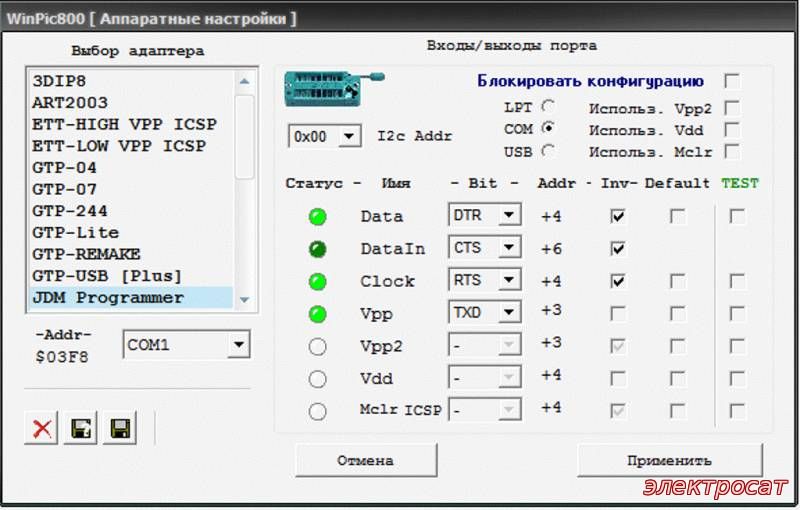
Task: Click the adapter list scrollbar thumb
Action: coord(244,136)
